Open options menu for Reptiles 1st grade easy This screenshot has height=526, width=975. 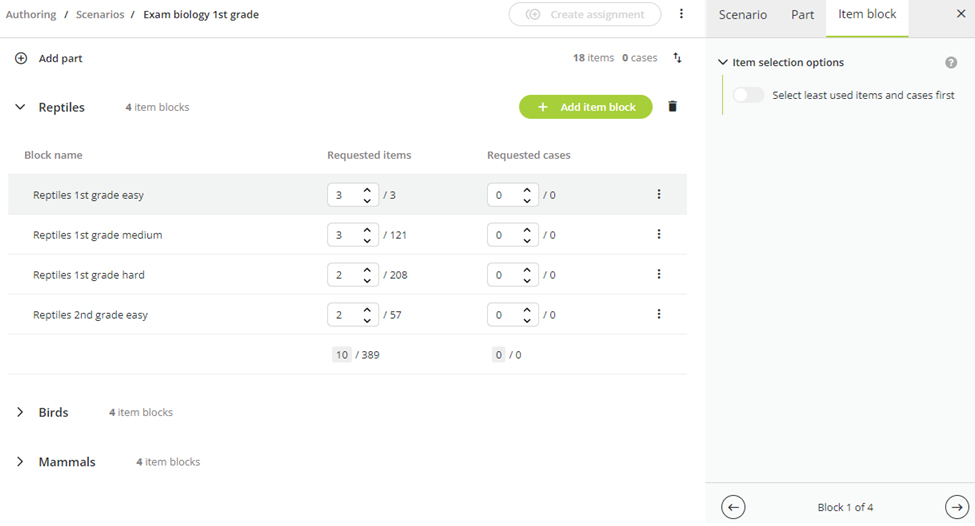(659, 195)
